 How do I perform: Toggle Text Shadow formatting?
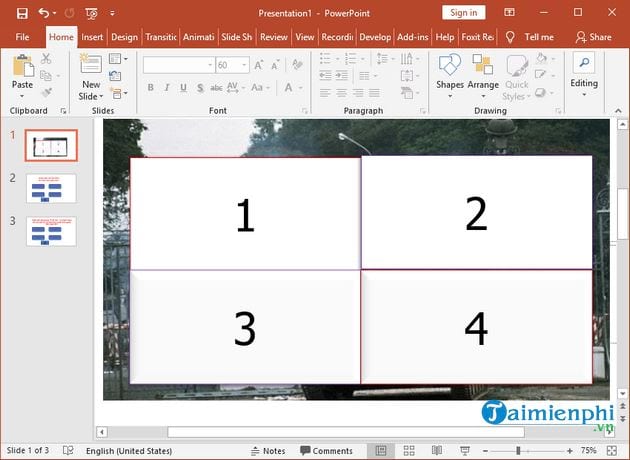coord(200,88)
